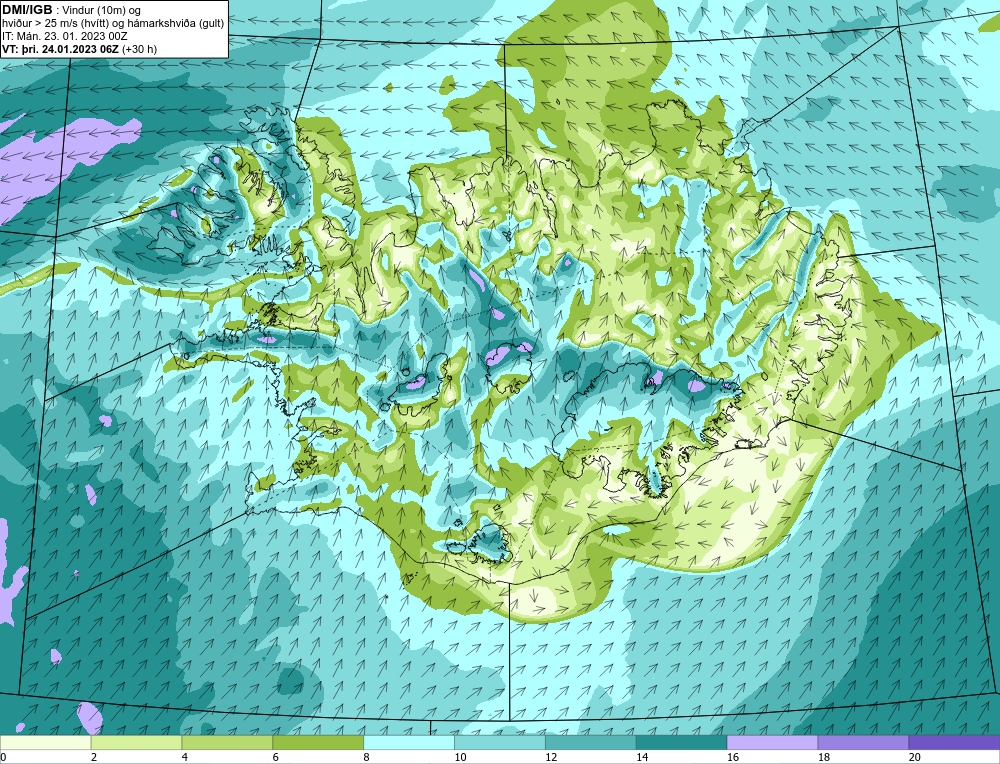
Task: Click the pale yellow 0–2 m/s legend swatch
Action: tap(46, 743)
